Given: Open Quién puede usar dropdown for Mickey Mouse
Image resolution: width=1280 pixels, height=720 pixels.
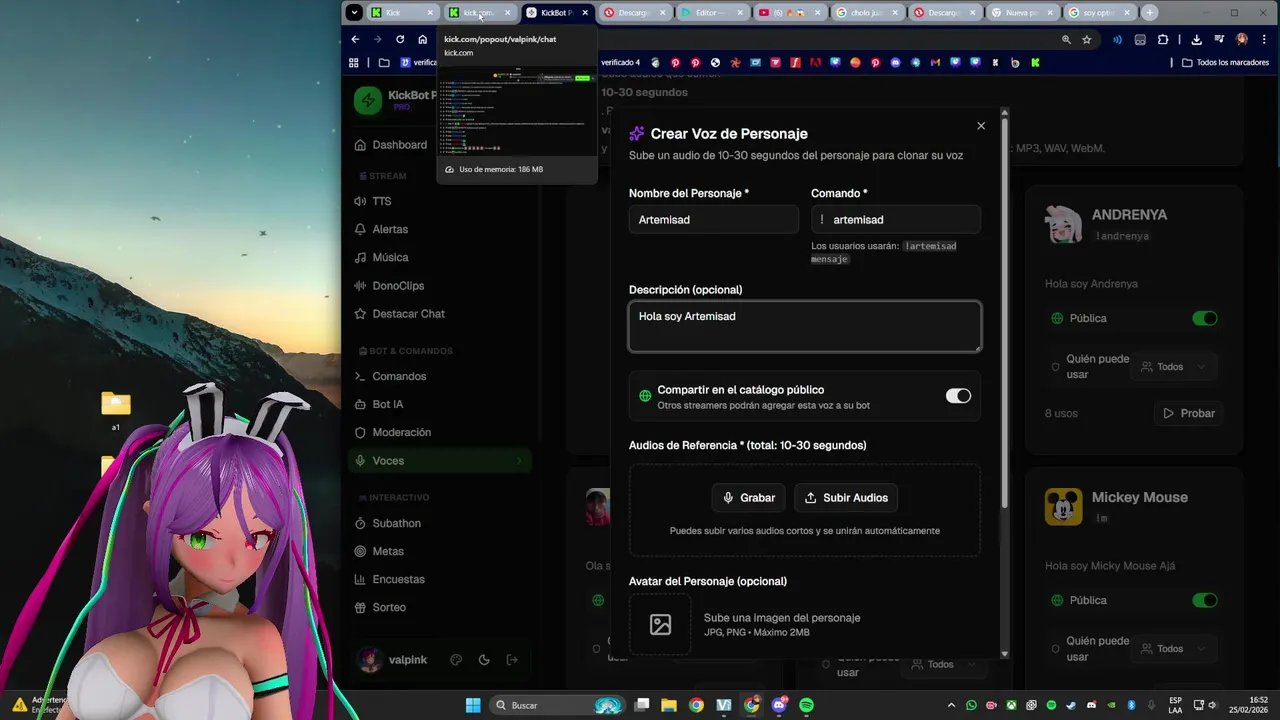Looking at the screenshot, I should point(1175,649).
